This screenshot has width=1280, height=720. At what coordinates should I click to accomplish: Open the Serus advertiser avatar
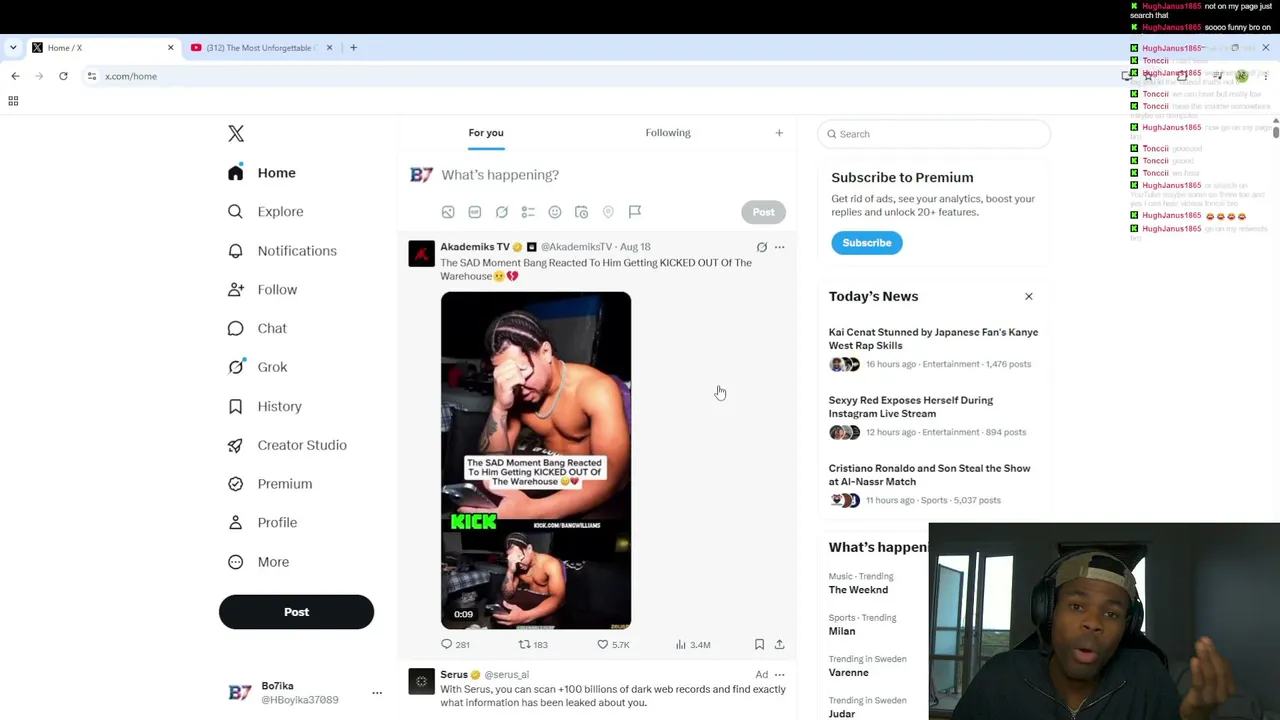point(422,682)
